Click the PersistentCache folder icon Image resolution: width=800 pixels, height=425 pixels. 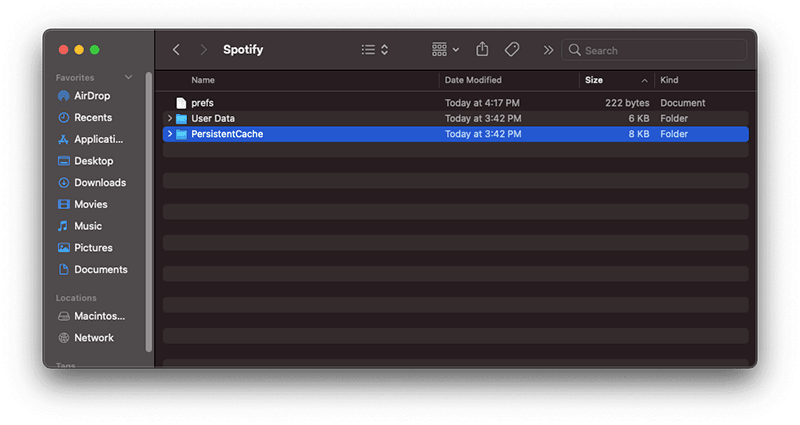coord(181,134)
